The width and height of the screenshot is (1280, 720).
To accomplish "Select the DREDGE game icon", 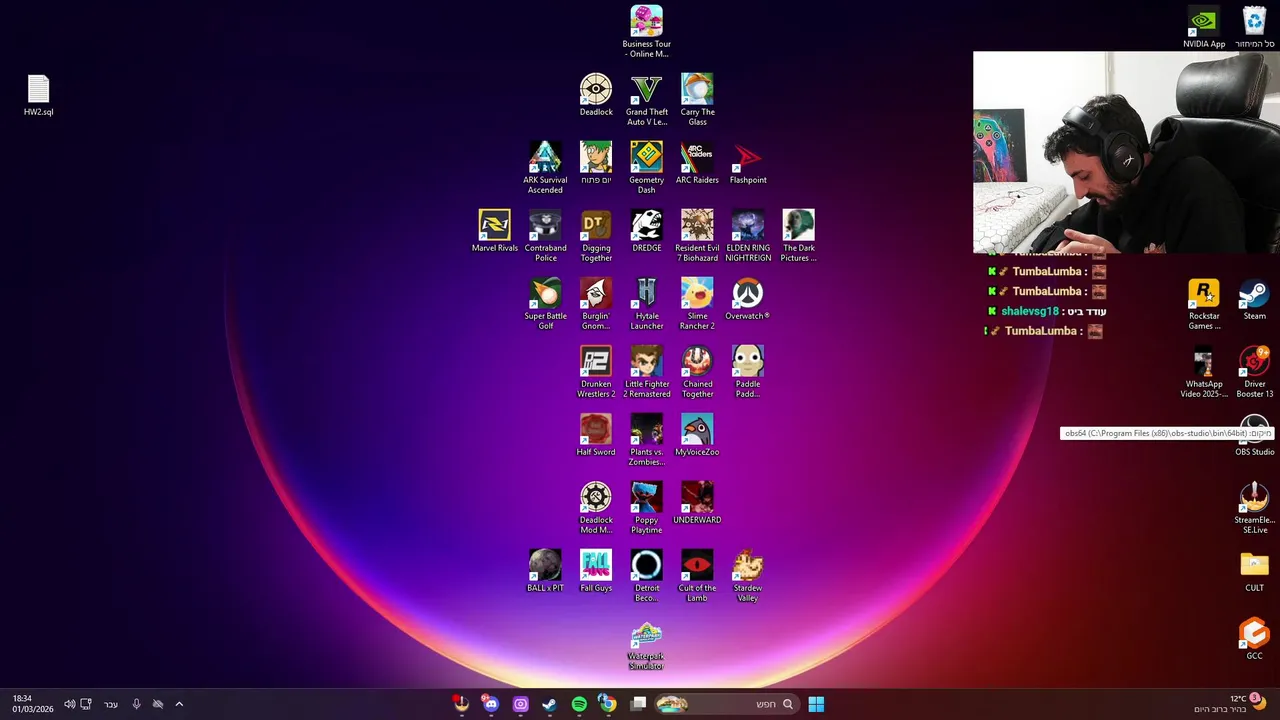I will coord(646,231).
